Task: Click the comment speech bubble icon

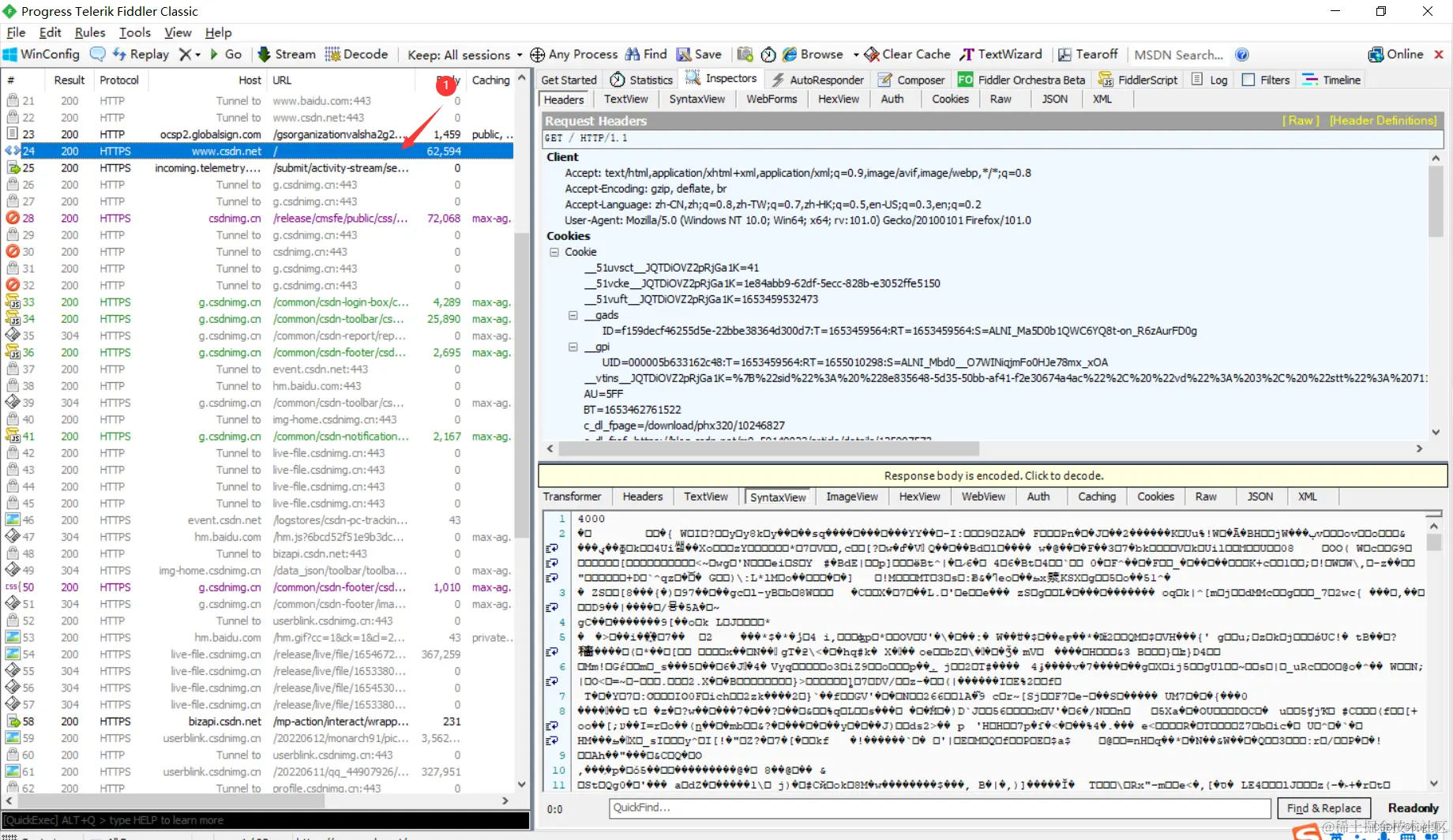Action: tap(98, 54)
